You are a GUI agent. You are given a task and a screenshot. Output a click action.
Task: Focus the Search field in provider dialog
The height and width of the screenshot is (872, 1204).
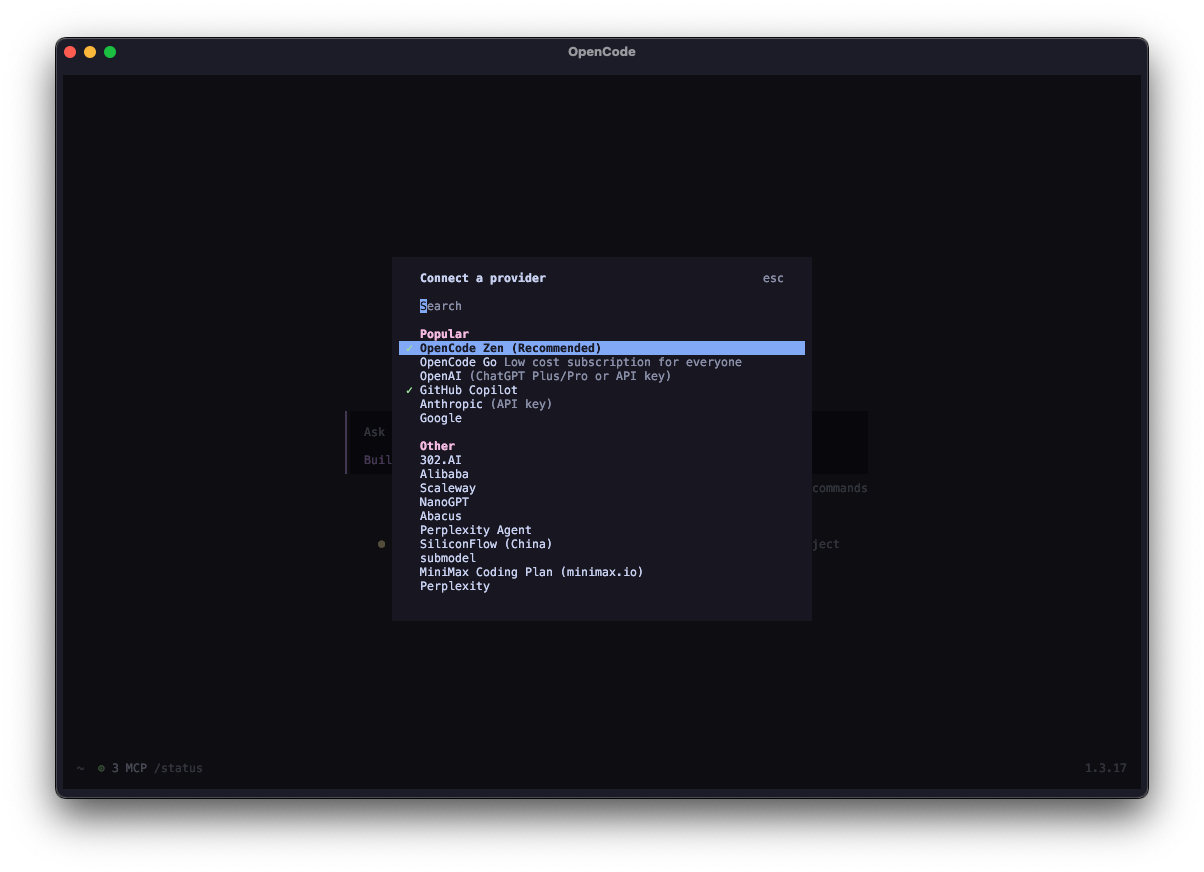pos(602,306)
